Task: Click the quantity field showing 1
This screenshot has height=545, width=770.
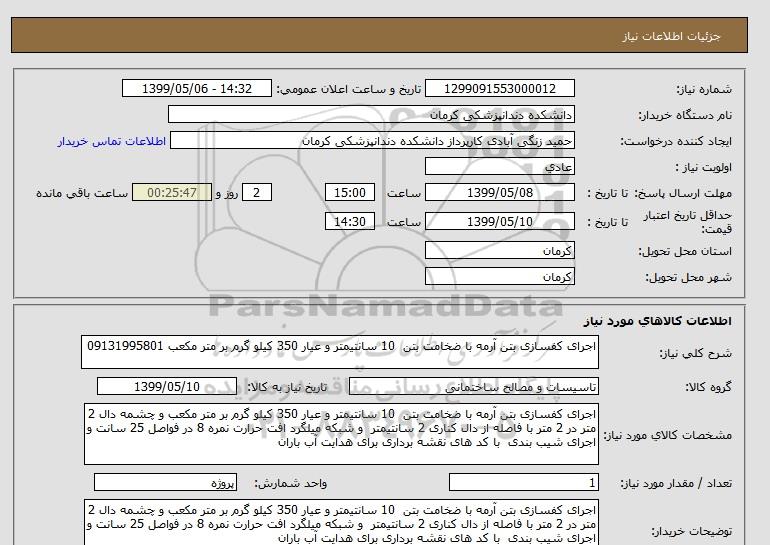Action: tap(524, 483)
